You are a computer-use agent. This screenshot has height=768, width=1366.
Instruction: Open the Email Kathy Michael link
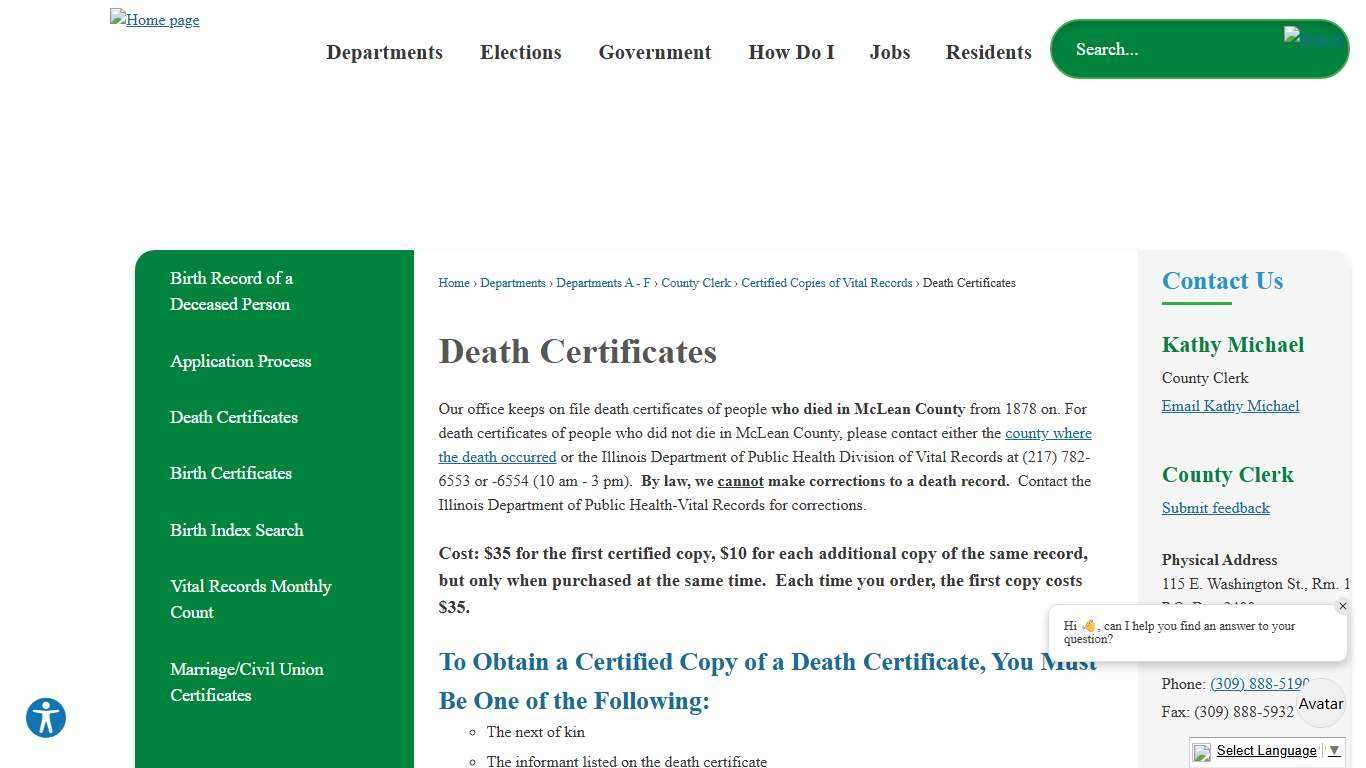pyautogui.click(x=1230, y=406)
